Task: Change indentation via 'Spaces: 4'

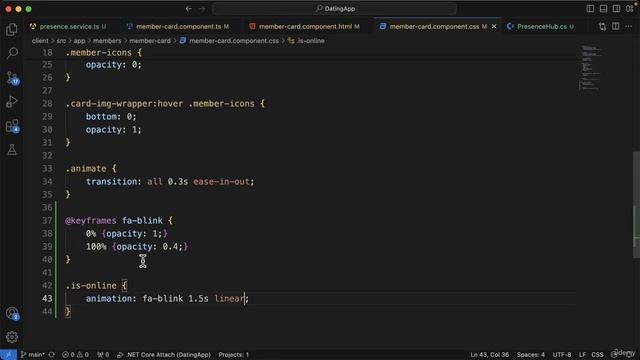Action: pyautogui.click(x=531, y=355)
